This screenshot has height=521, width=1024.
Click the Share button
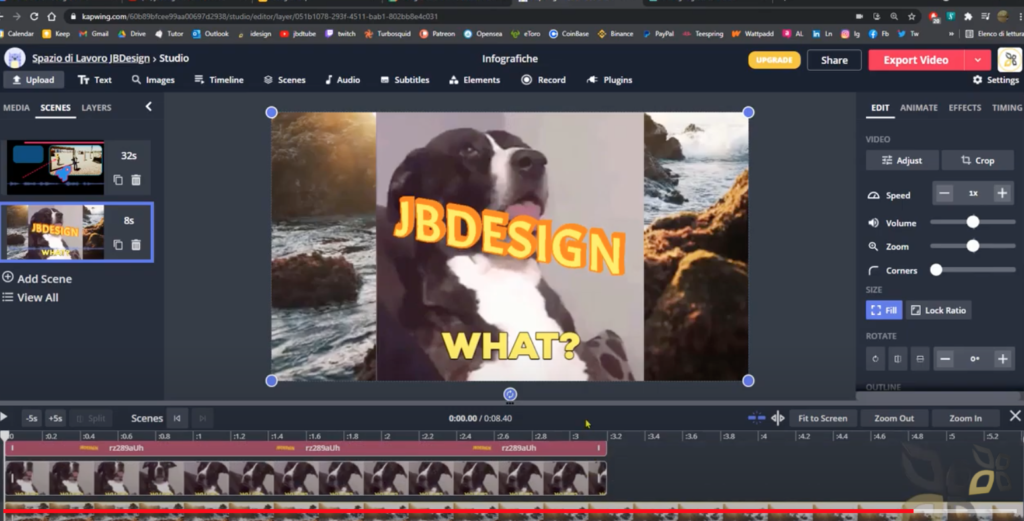[834, 60]
